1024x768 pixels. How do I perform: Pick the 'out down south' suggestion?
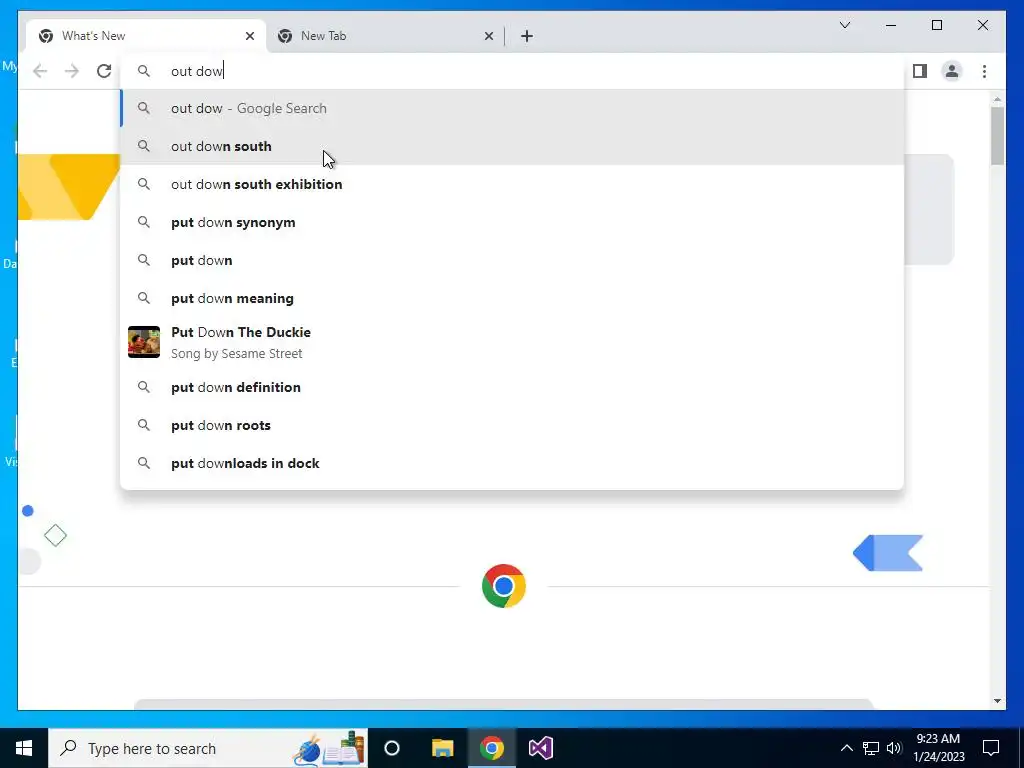click(513, 146)
